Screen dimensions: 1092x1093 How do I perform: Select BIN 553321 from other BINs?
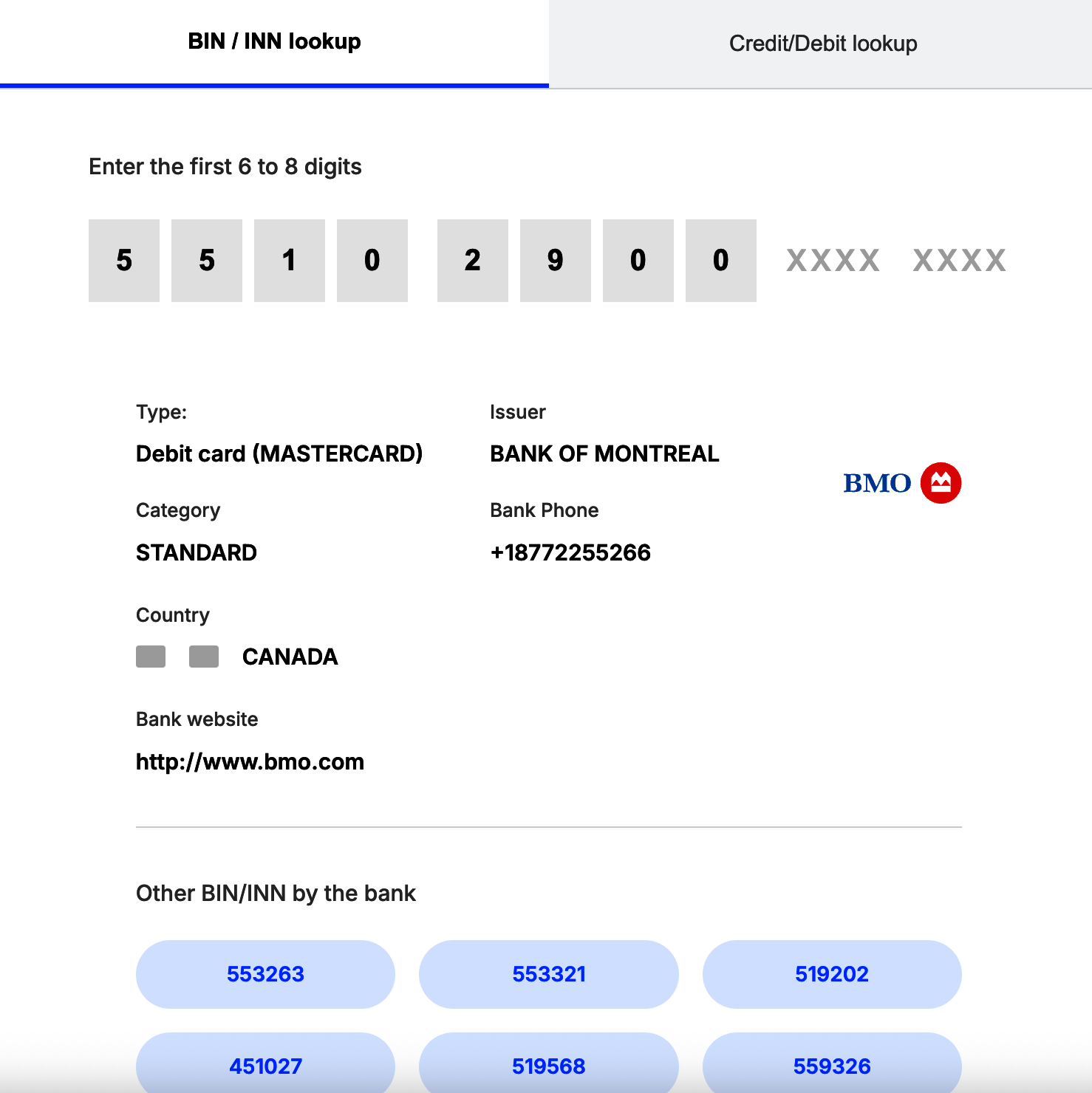549,974
